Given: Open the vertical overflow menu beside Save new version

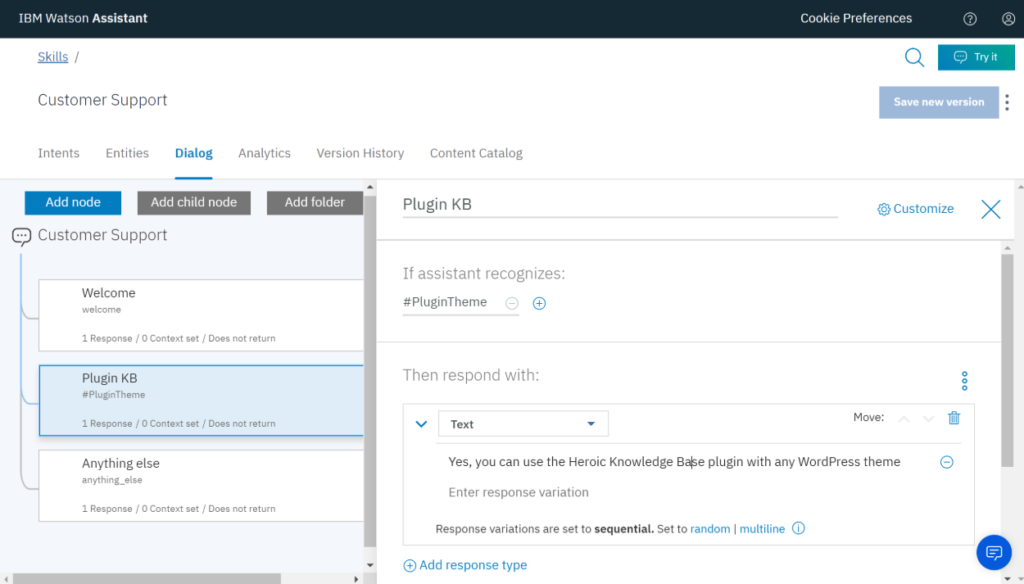Looking at the screenshot, I should click(1007, 102).
